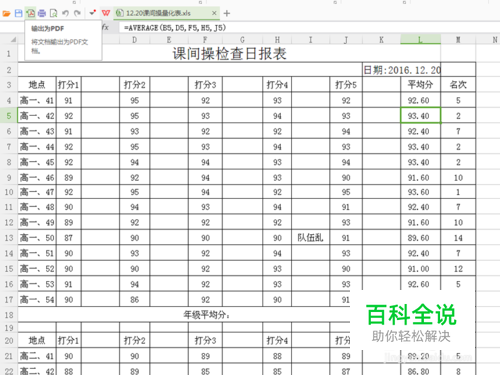500x375 pixels.
Task: Click the 高二、41 class cell
Action: pos(37,356)
